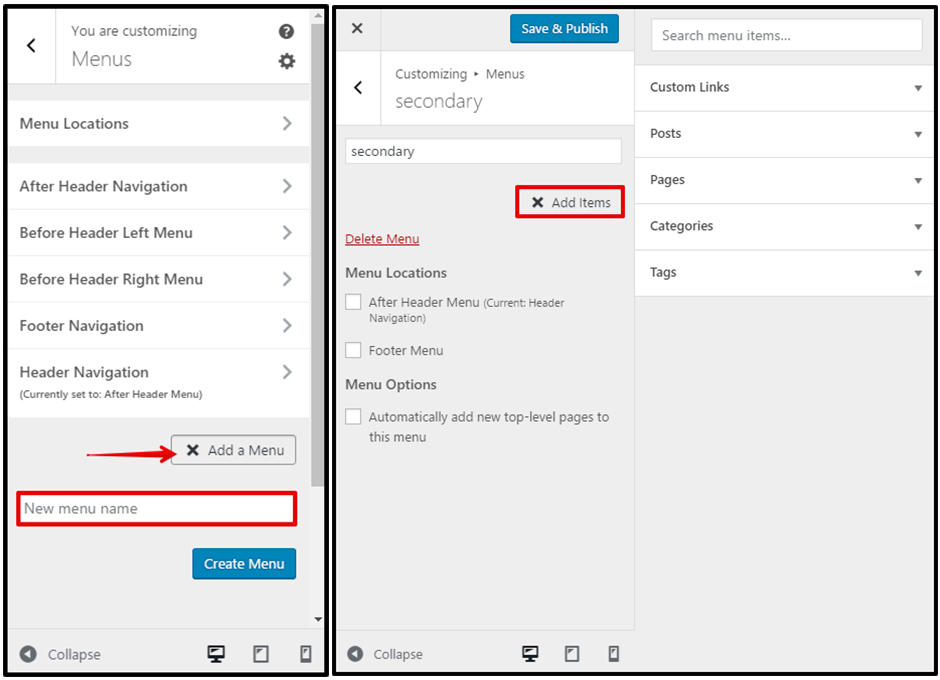Click the left panel Collapse arrow icon

point(28,654)
